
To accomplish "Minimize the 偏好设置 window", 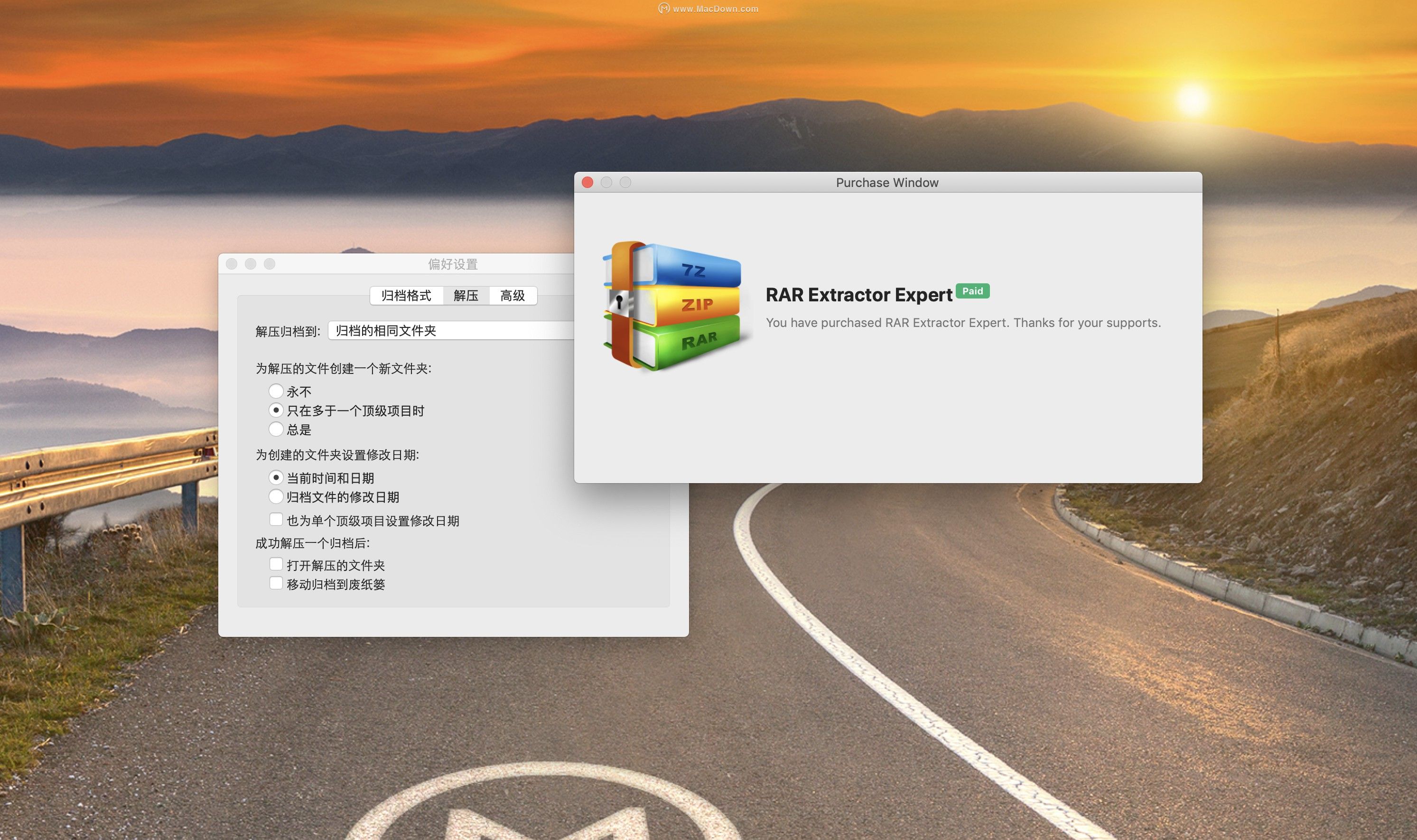I will click(x=251, y=264).
